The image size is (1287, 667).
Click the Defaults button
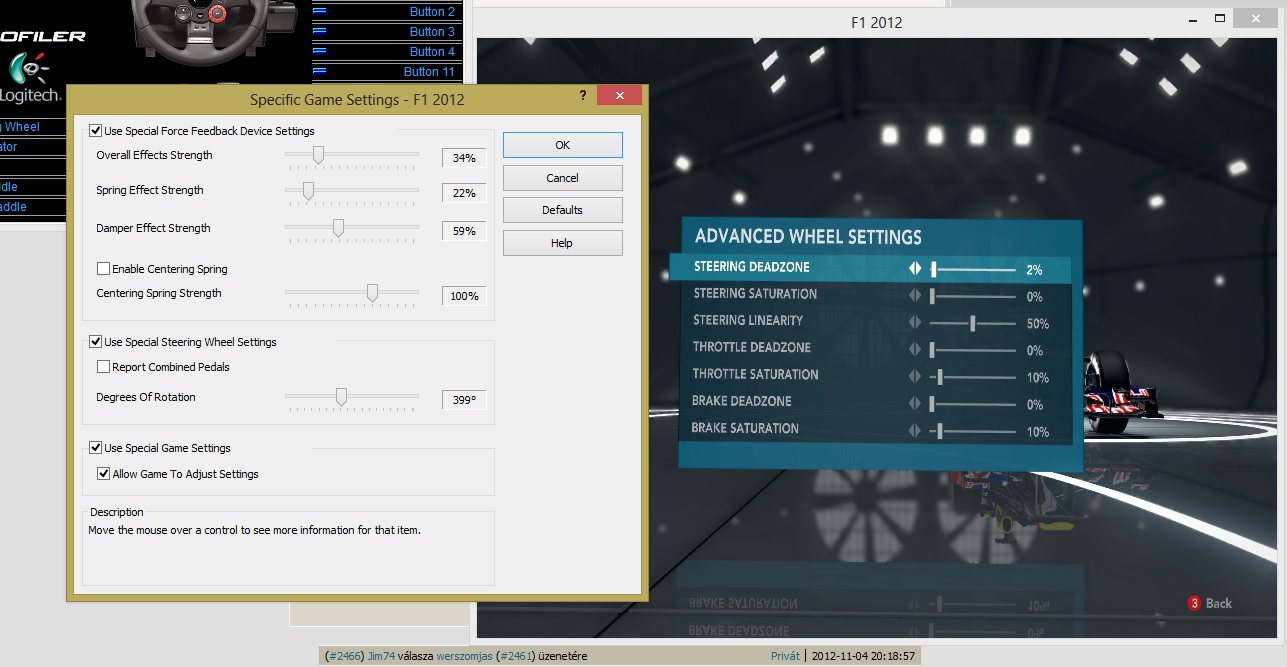tap(562, 210)
